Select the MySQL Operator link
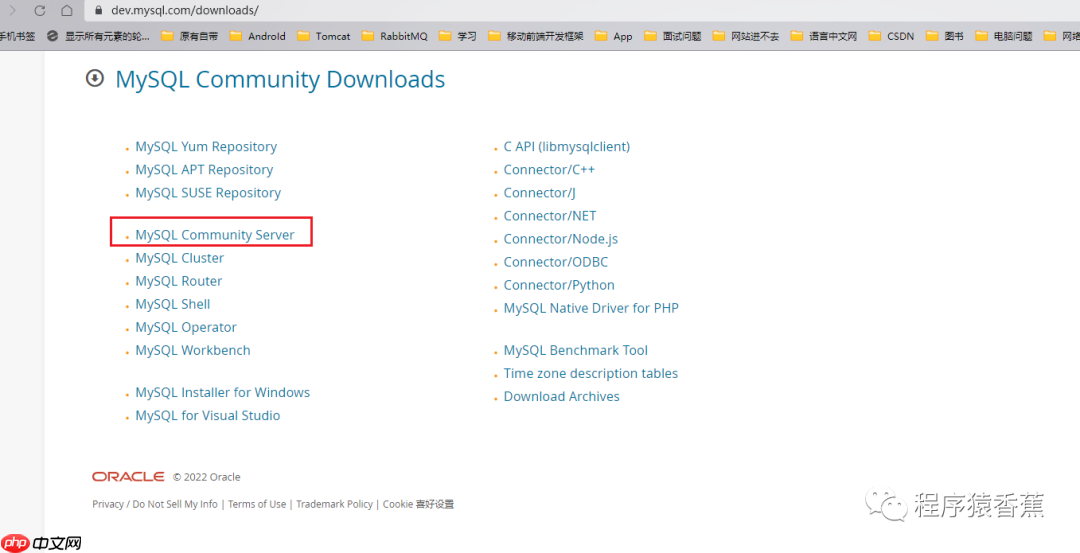This screenshot has width=1080, height=553. pyautogui.click(x=186, y=327)
